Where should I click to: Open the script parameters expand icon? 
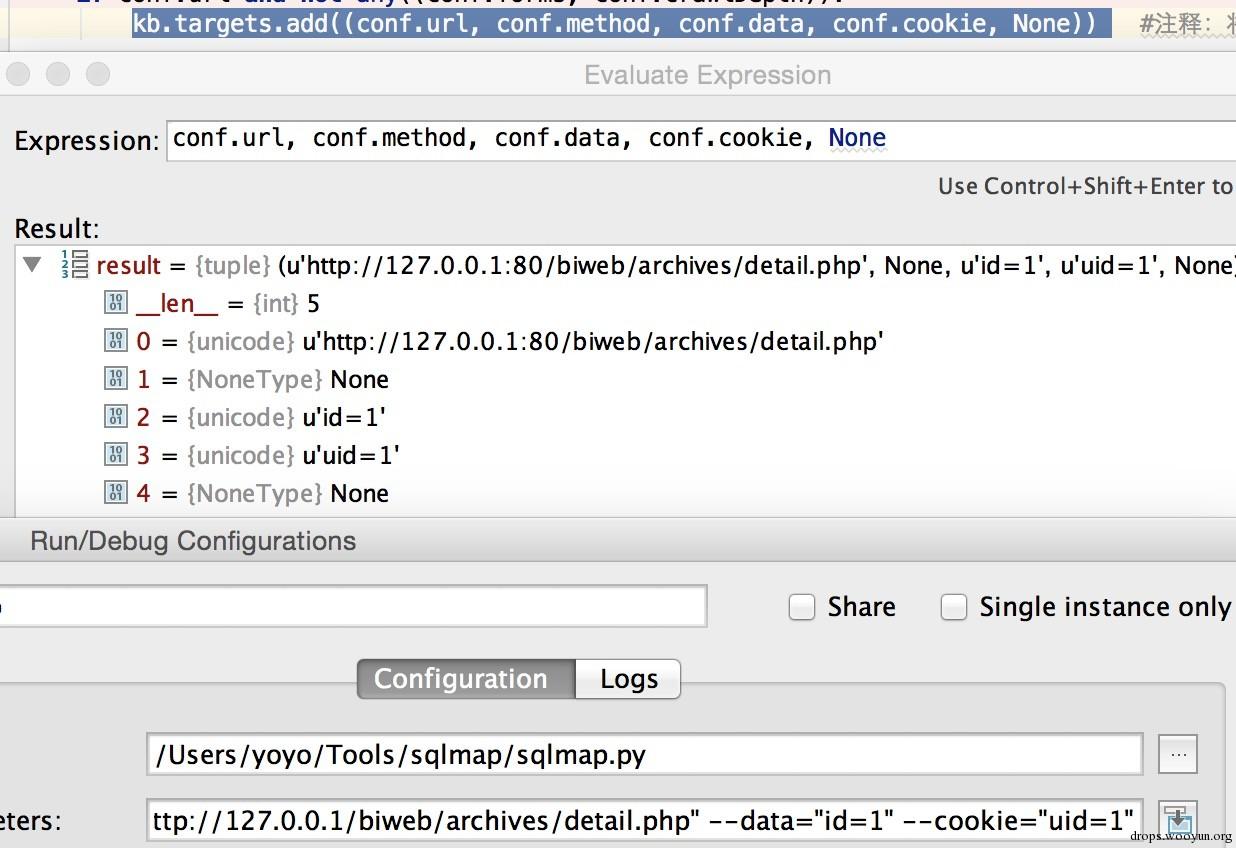1178,819
